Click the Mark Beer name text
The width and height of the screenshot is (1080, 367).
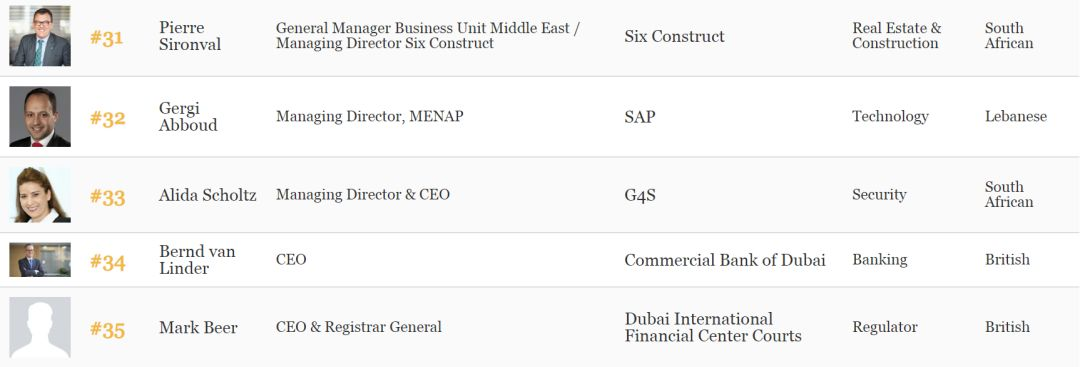(198, 328)
